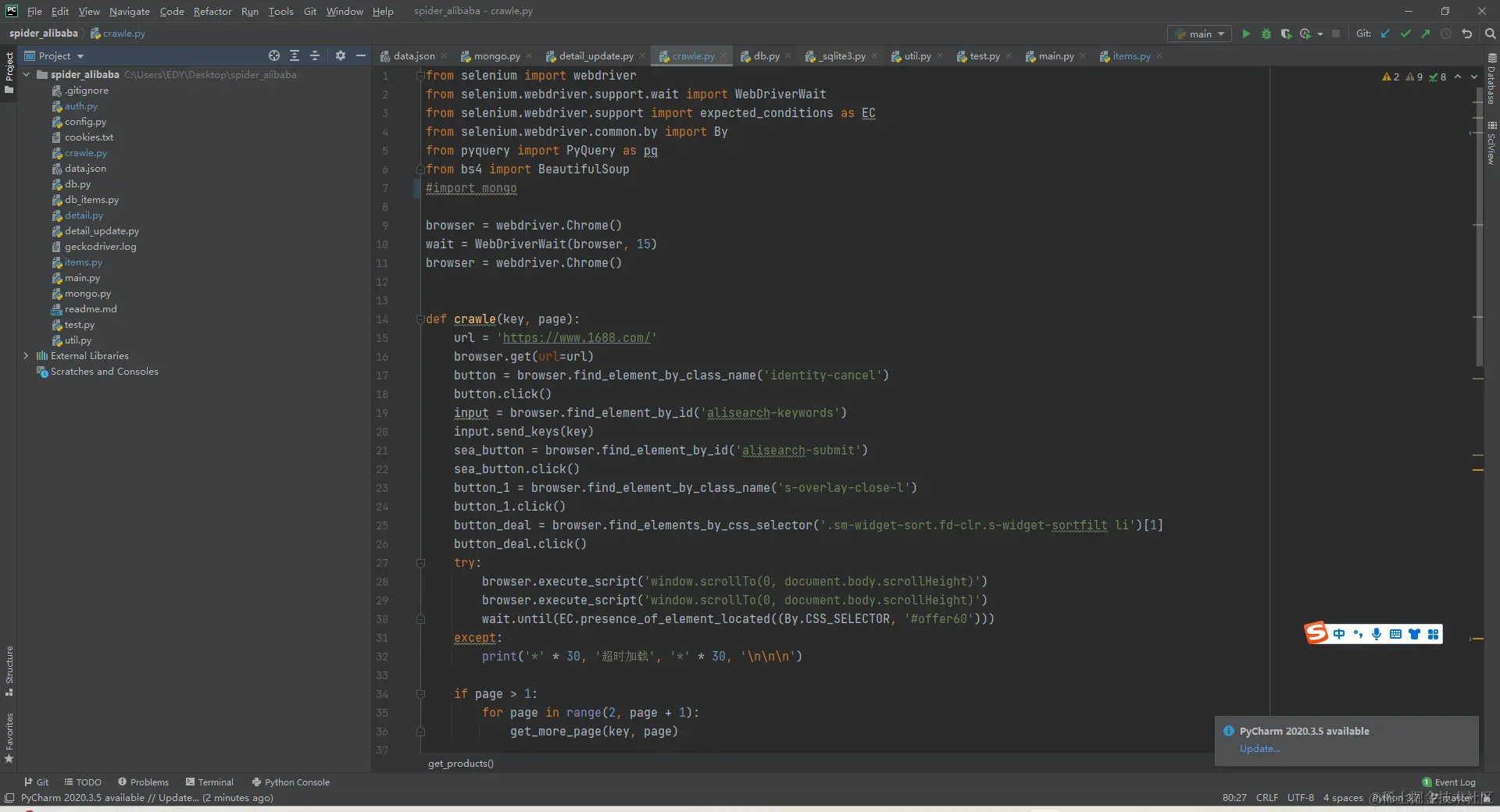Go to next highlighted error arrow
The width and height of the screenshot is (1500, 812).
[1474, 77]
